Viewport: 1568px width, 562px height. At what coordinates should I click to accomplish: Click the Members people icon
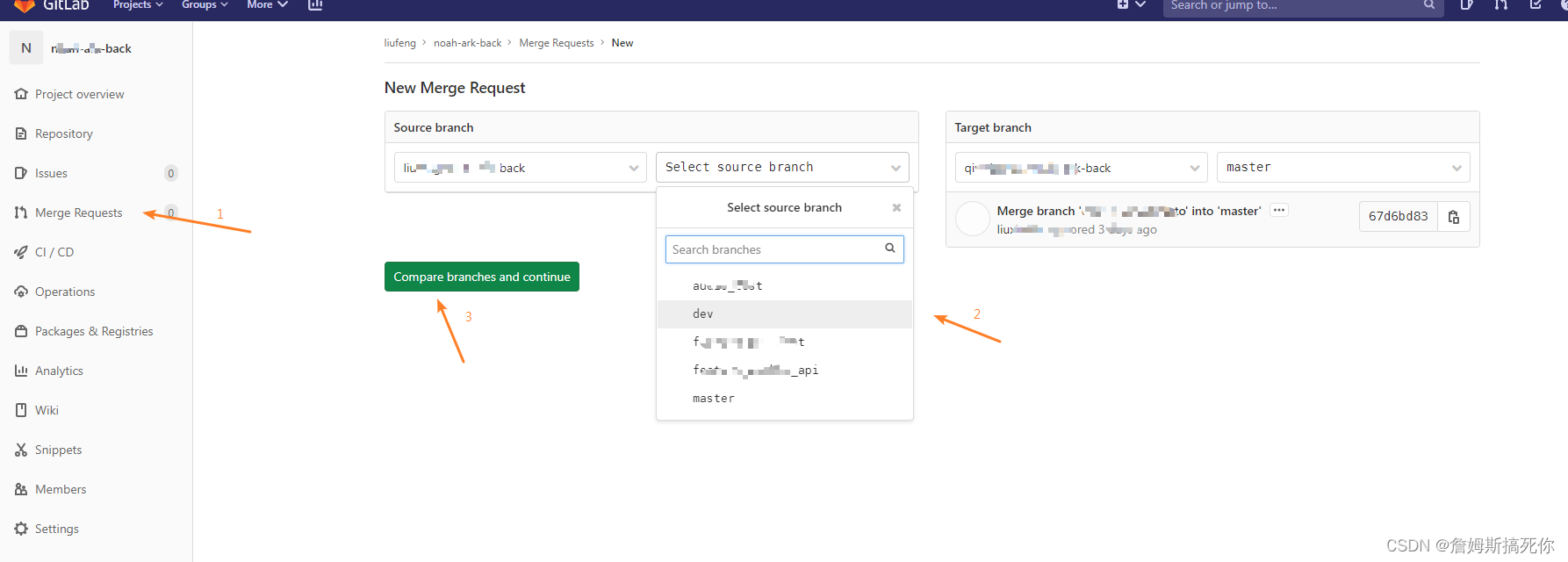pyautogui.click(x=21, y=489)
